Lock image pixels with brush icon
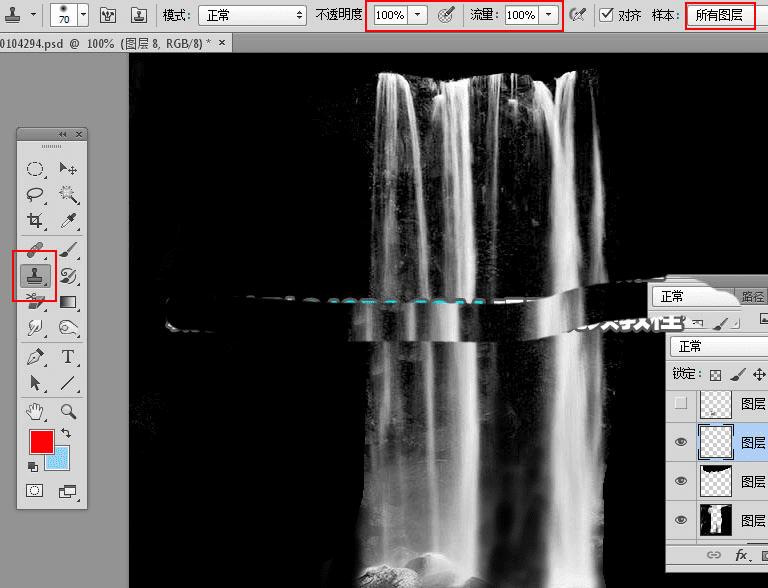The height and width of the screenshot is (588, 768). click(738, 375)
